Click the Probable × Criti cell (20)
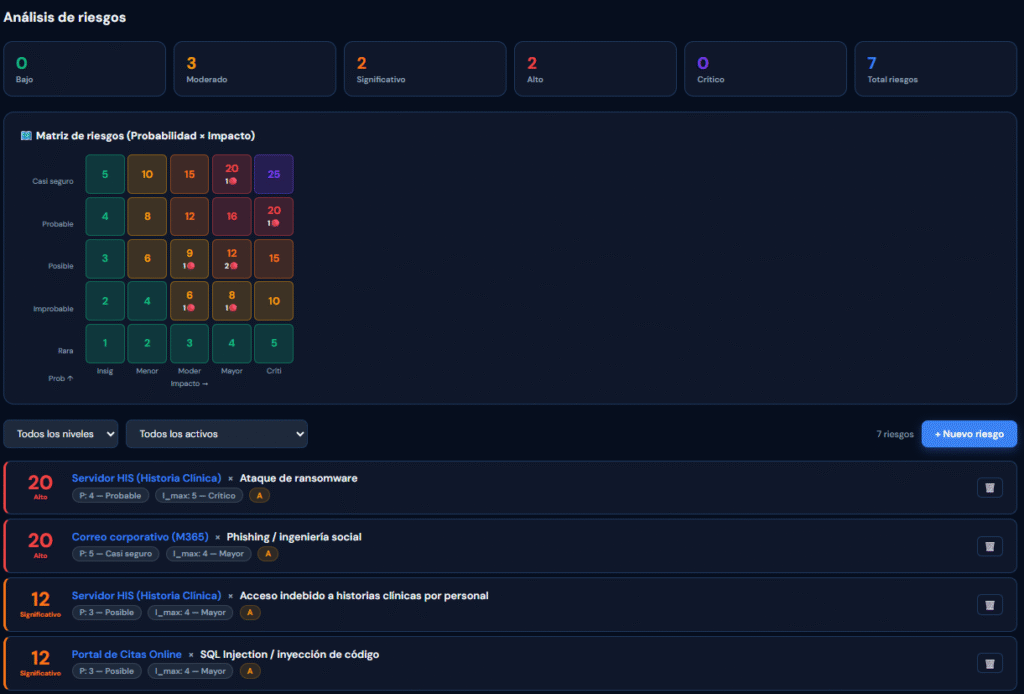This screenshot has height=694, width=1024. pos(274,217)
